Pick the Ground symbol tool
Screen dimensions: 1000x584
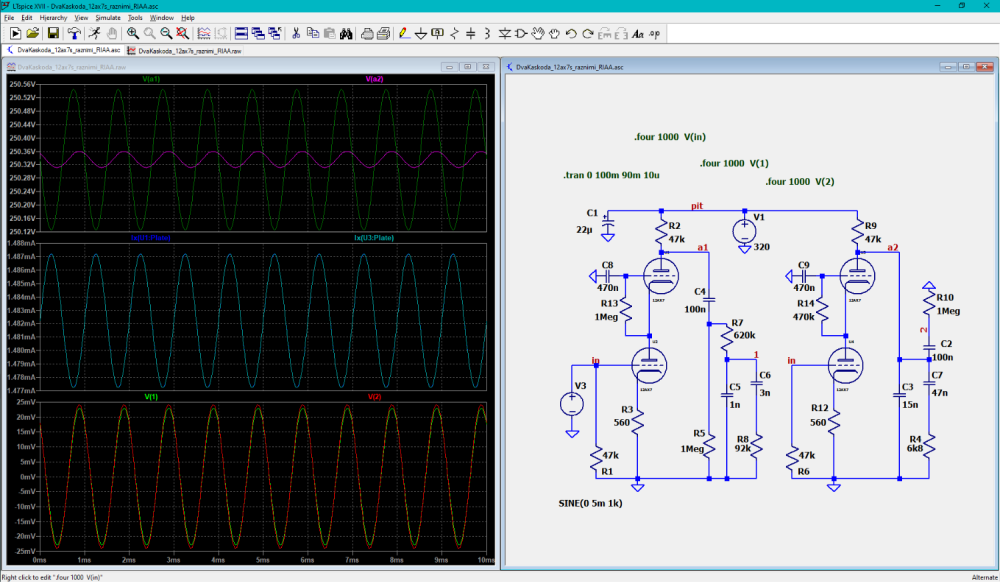[421, 33]
